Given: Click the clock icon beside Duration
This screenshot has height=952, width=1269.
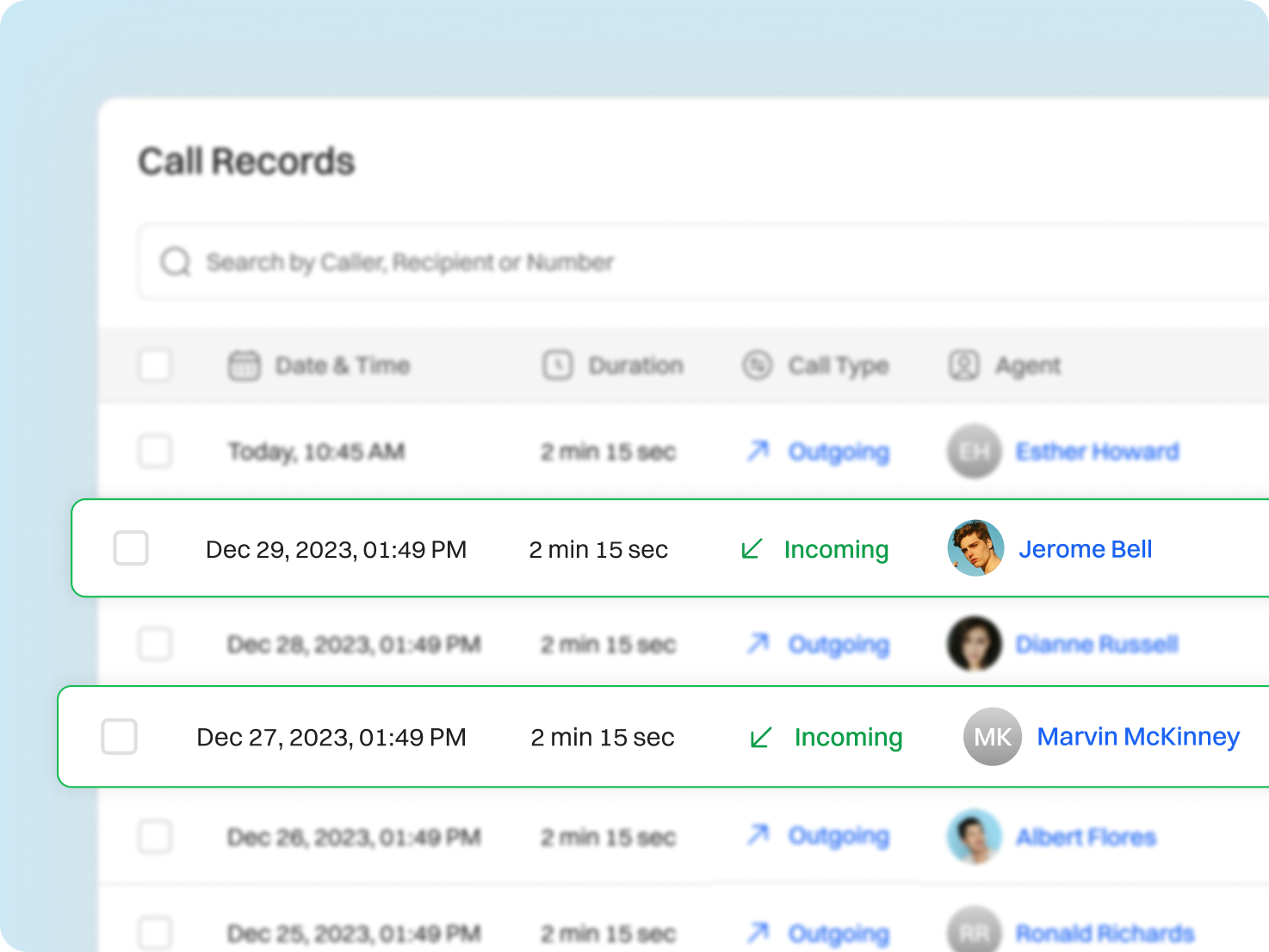Looking at the screenshot, I should pyautogui.click(x=557, y=365).
